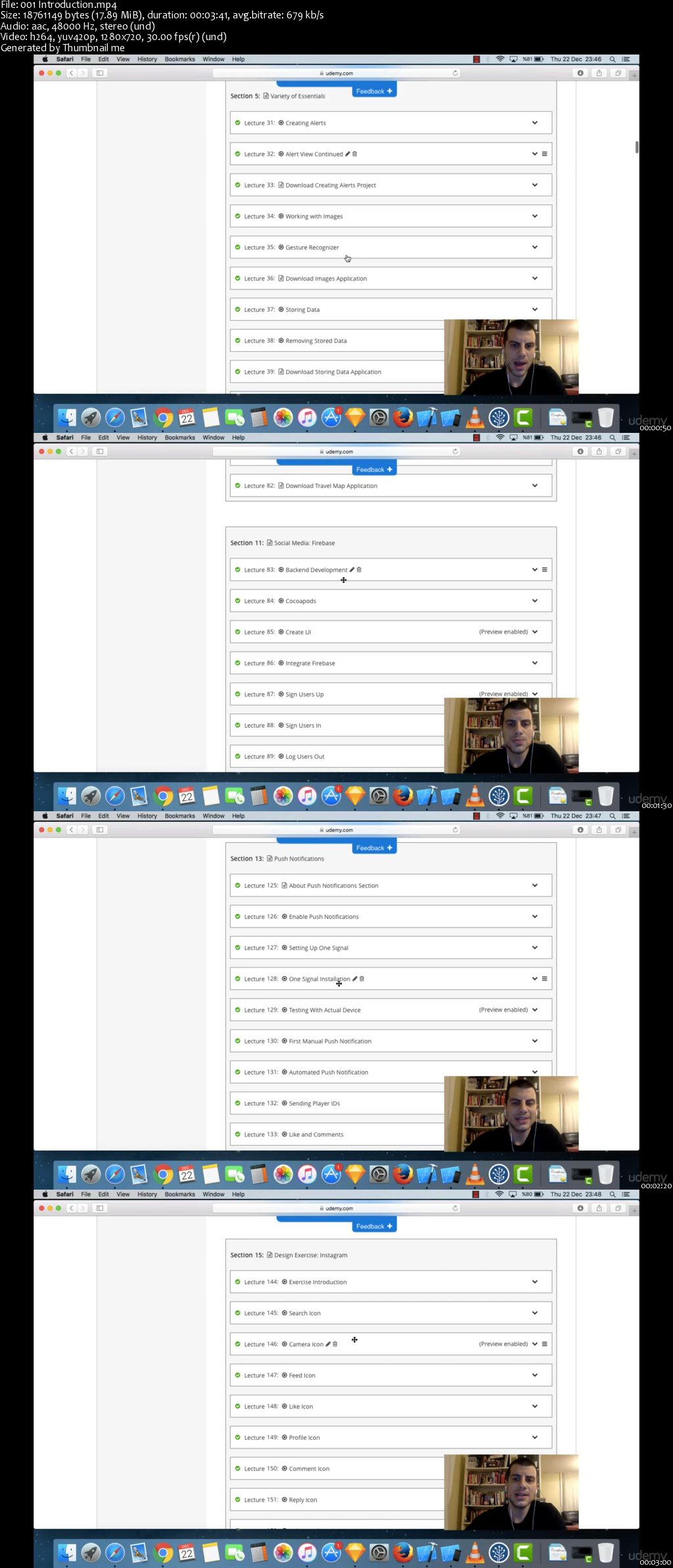Expand Lecture 82 Download Travel Map chevron
673x1568 pixels.
535,485
